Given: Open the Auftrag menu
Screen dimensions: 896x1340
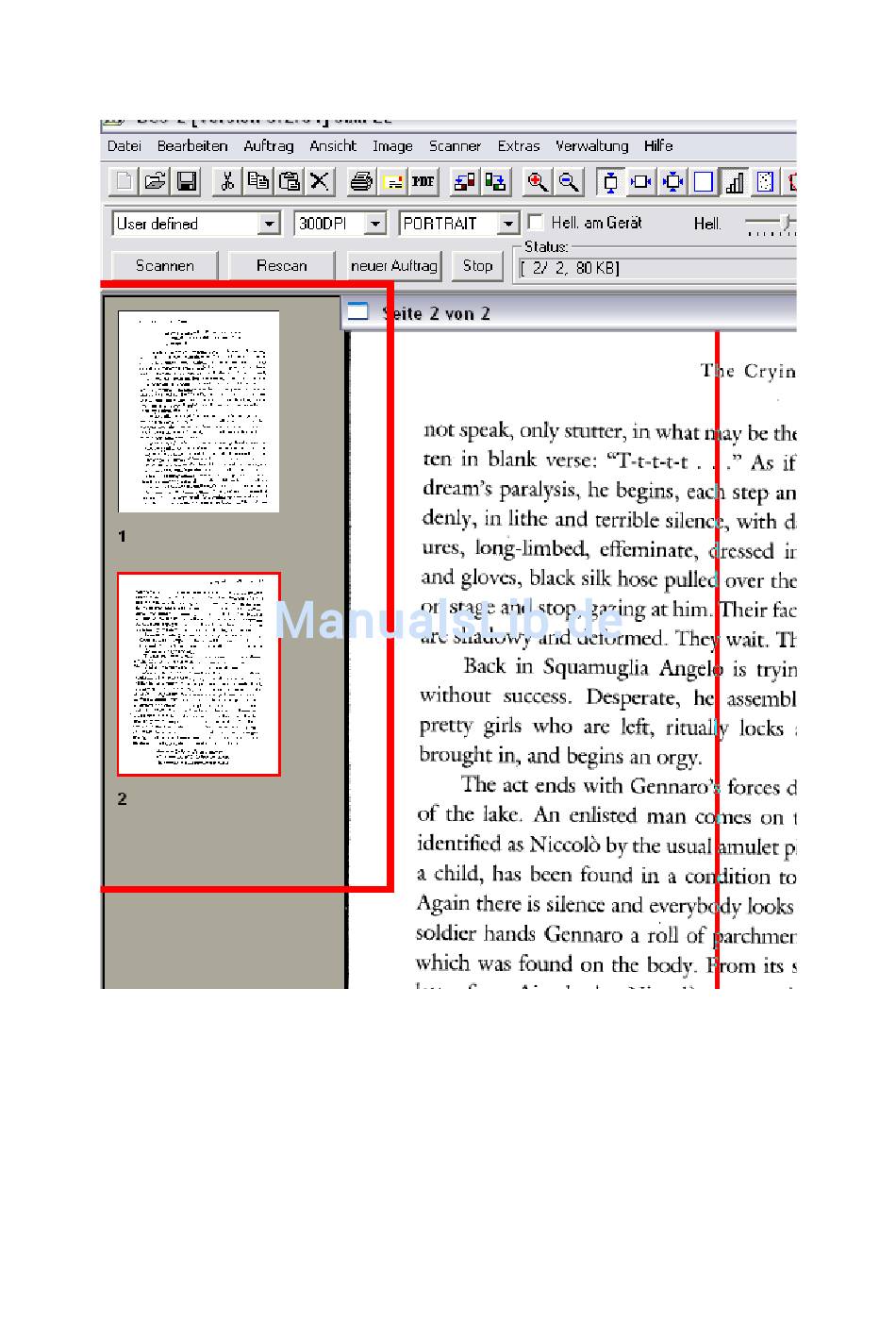Looking at the screenshot, I should pos(268,146).
